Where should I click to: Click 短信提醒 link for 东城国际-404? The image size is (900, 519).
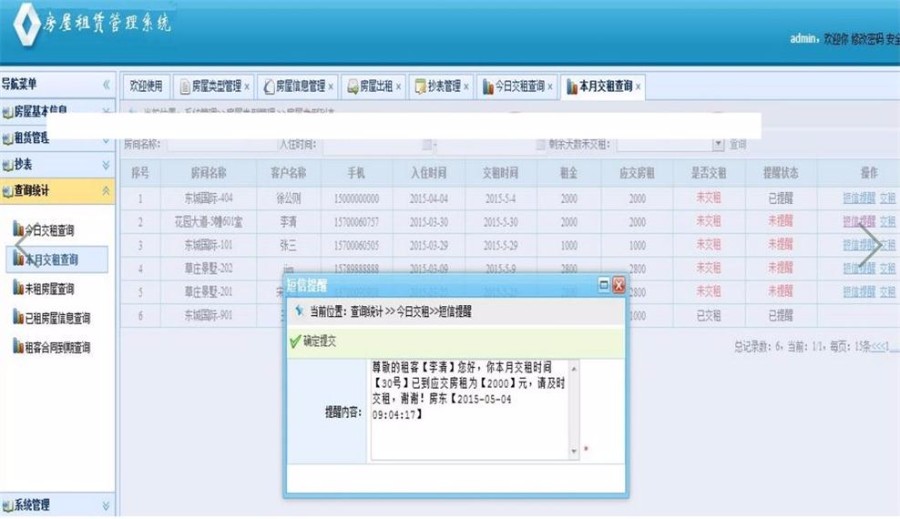859,198
